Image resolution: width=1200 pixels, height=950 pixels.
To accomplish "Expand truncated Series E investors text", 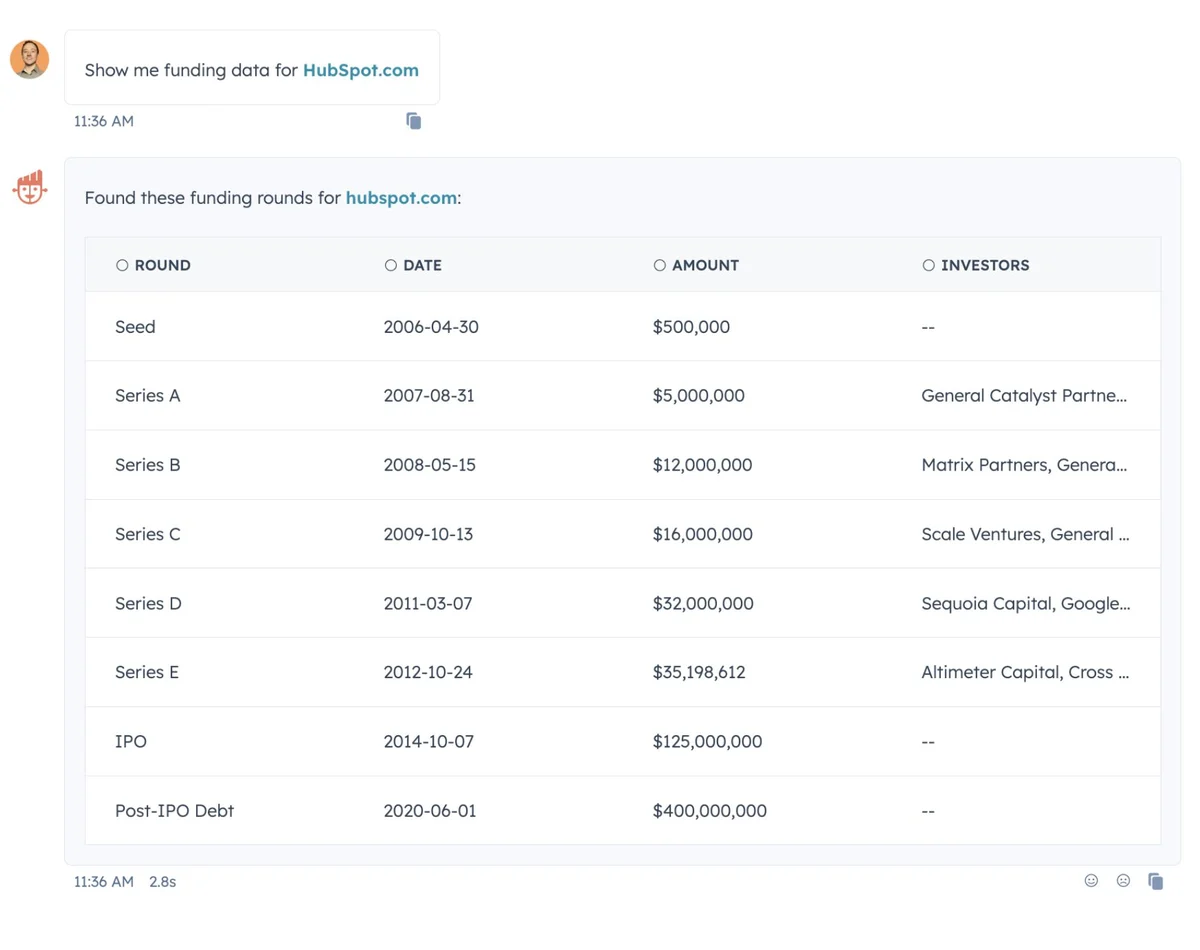I will 1025,673.
